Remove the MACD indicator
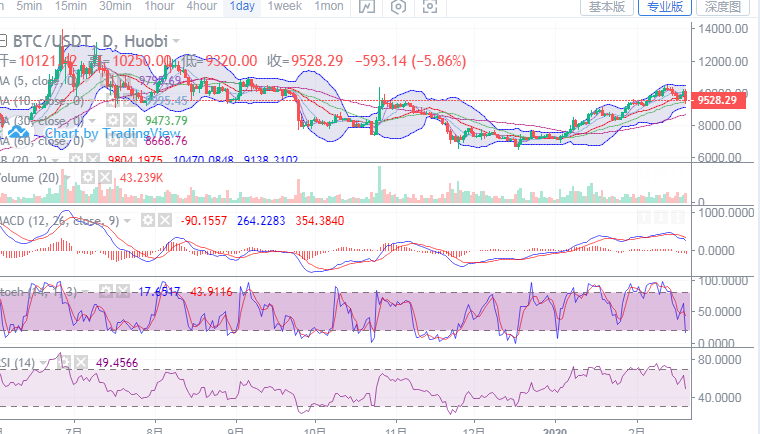Image resolution: width=760 pixels, height=434 pixels. click(165, 221)
